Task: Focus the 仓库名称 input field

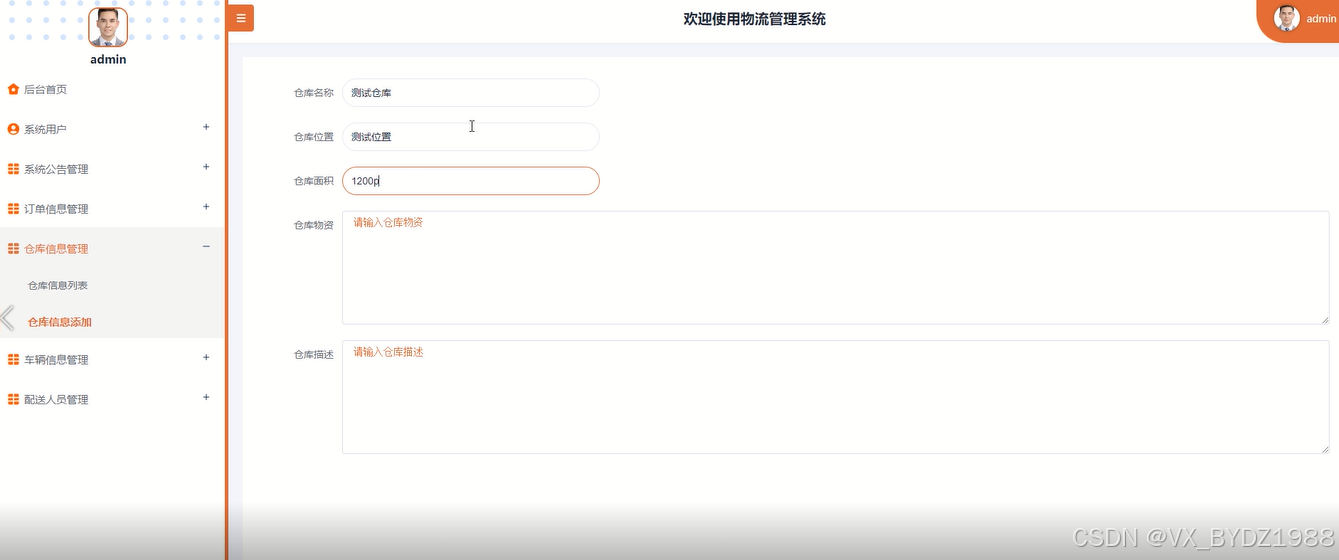Action: 470,93
